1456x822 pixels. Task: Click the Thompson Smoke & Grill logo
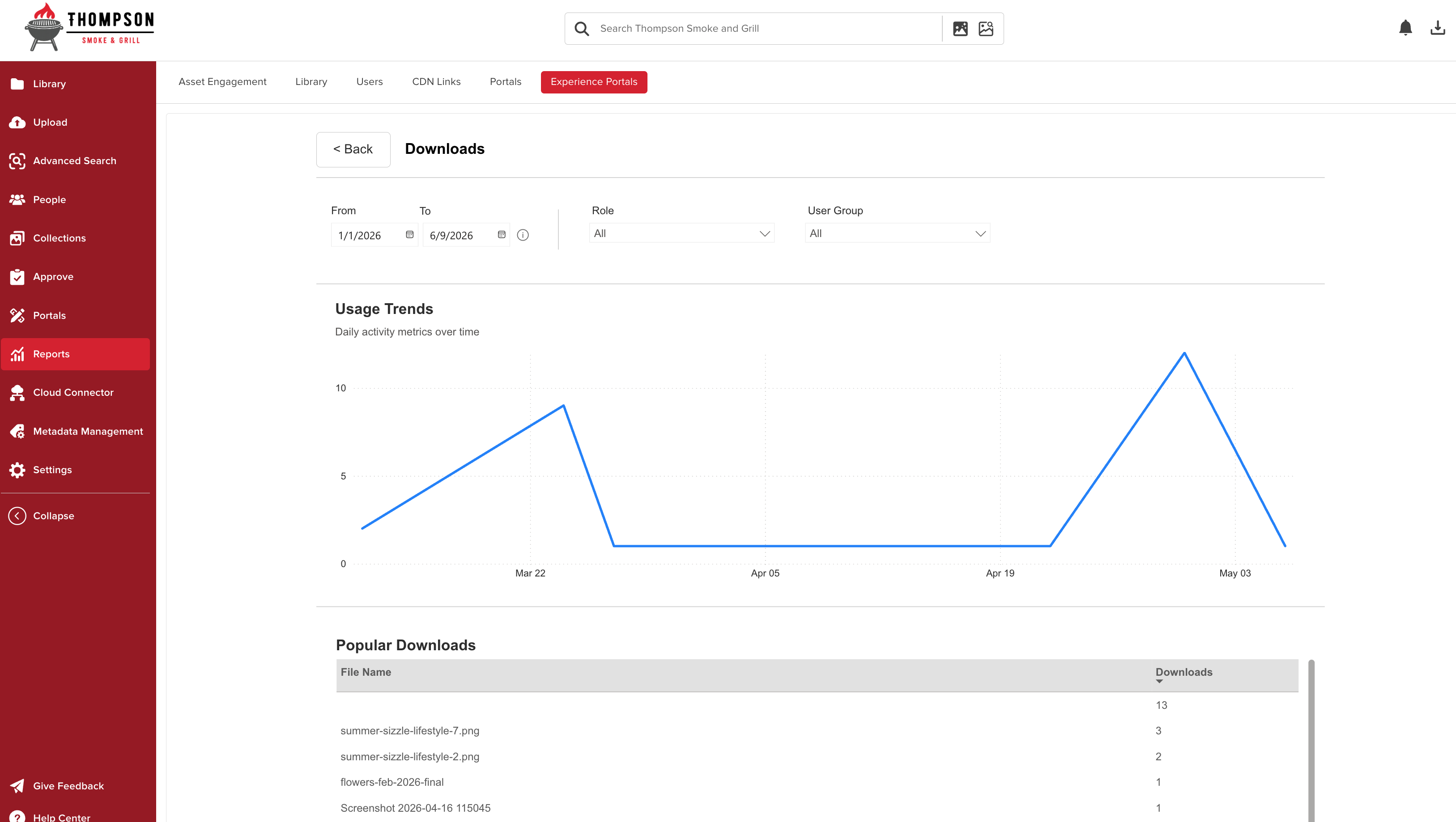[x=89, y=28]
